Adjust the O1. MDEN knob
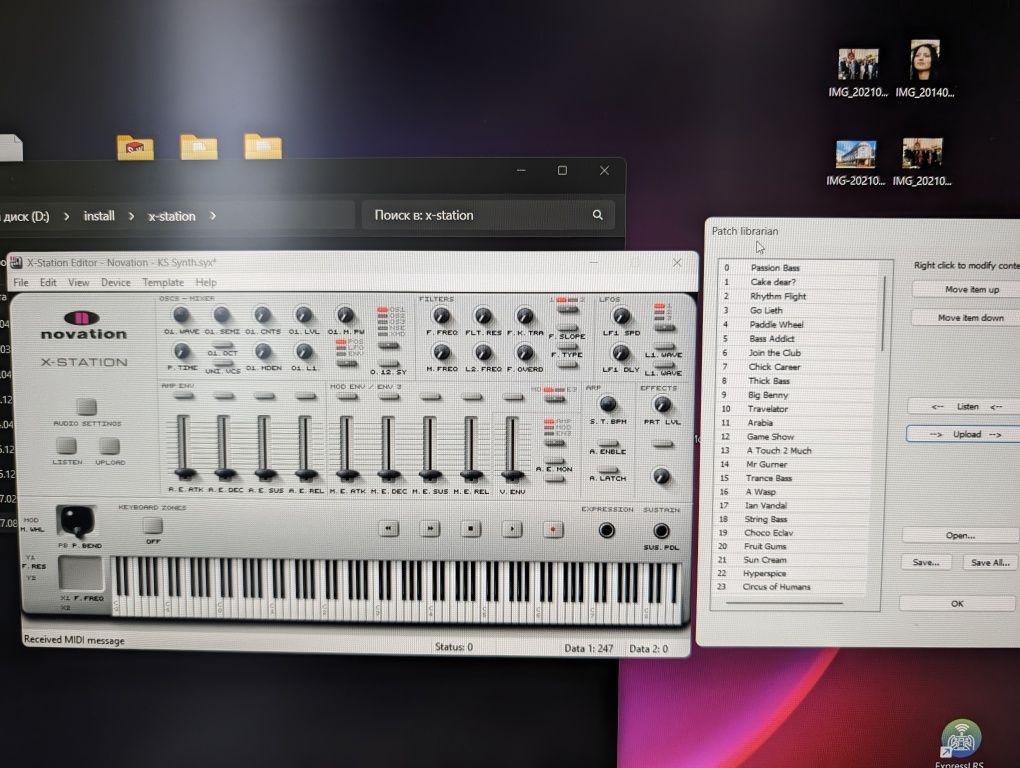 click(x=263, y=352)
